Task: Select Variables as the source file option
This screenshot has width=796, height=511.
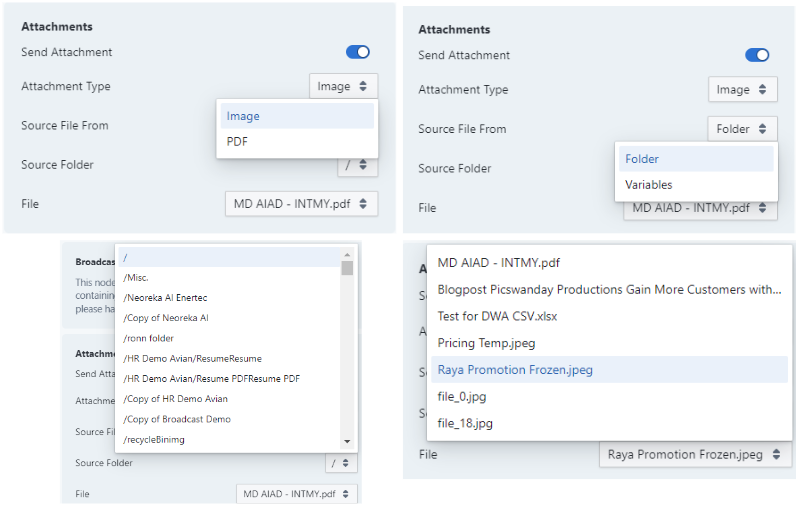Action: [x=648, y=185]
